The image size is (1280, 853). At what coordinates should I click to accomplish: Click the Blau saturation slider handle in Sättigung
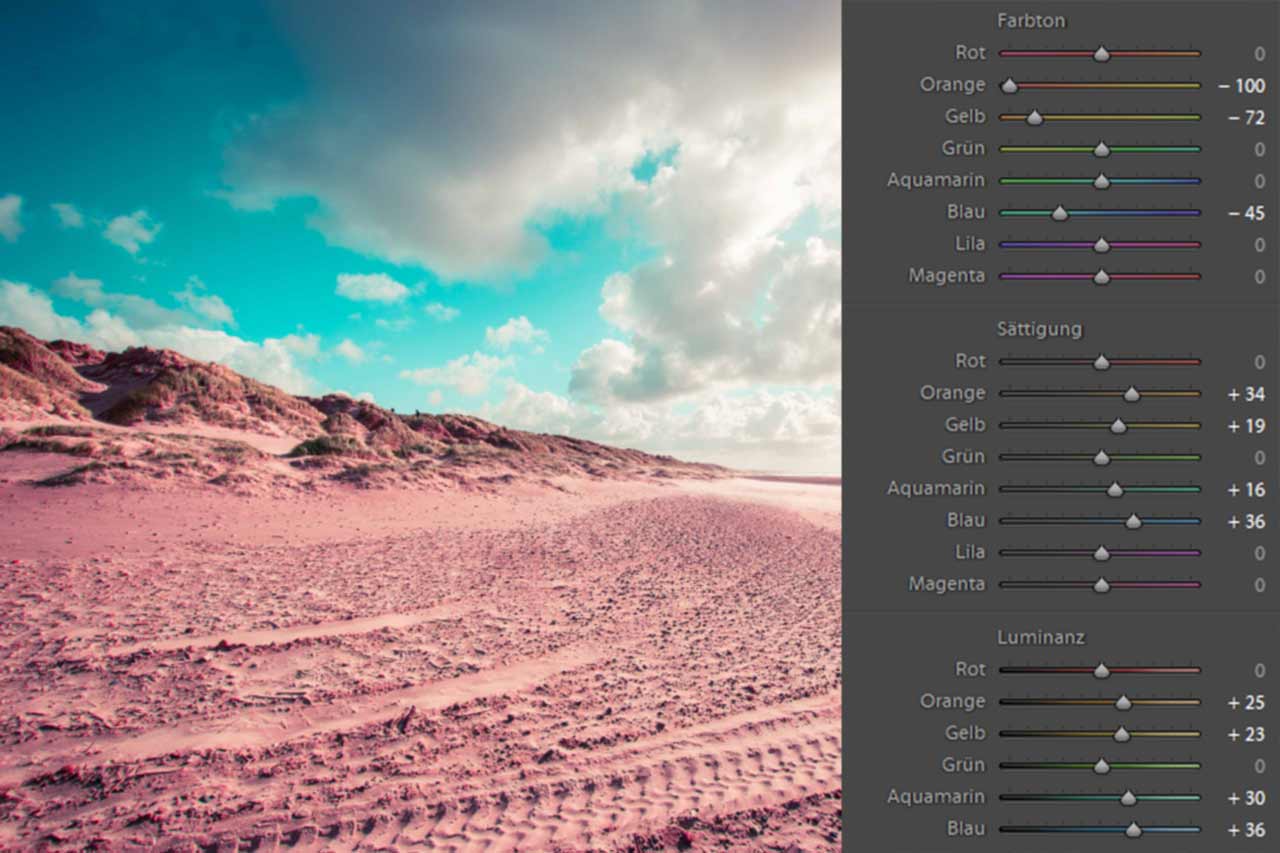1133,522
